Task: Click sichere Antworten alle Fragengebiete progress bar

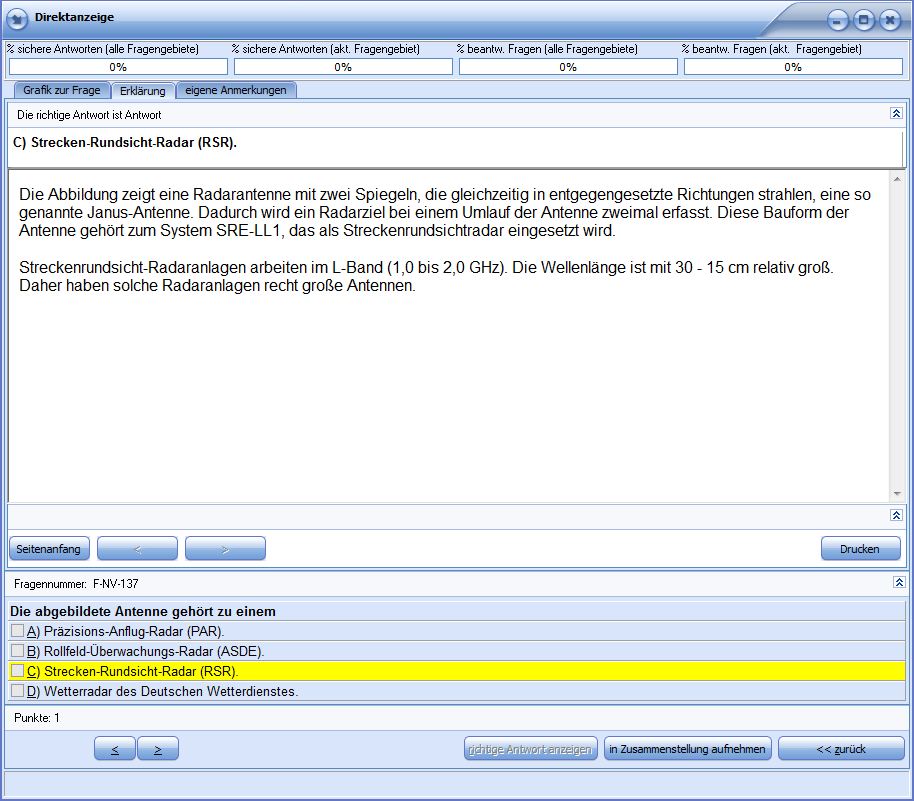Action: (x=118, y=67)
